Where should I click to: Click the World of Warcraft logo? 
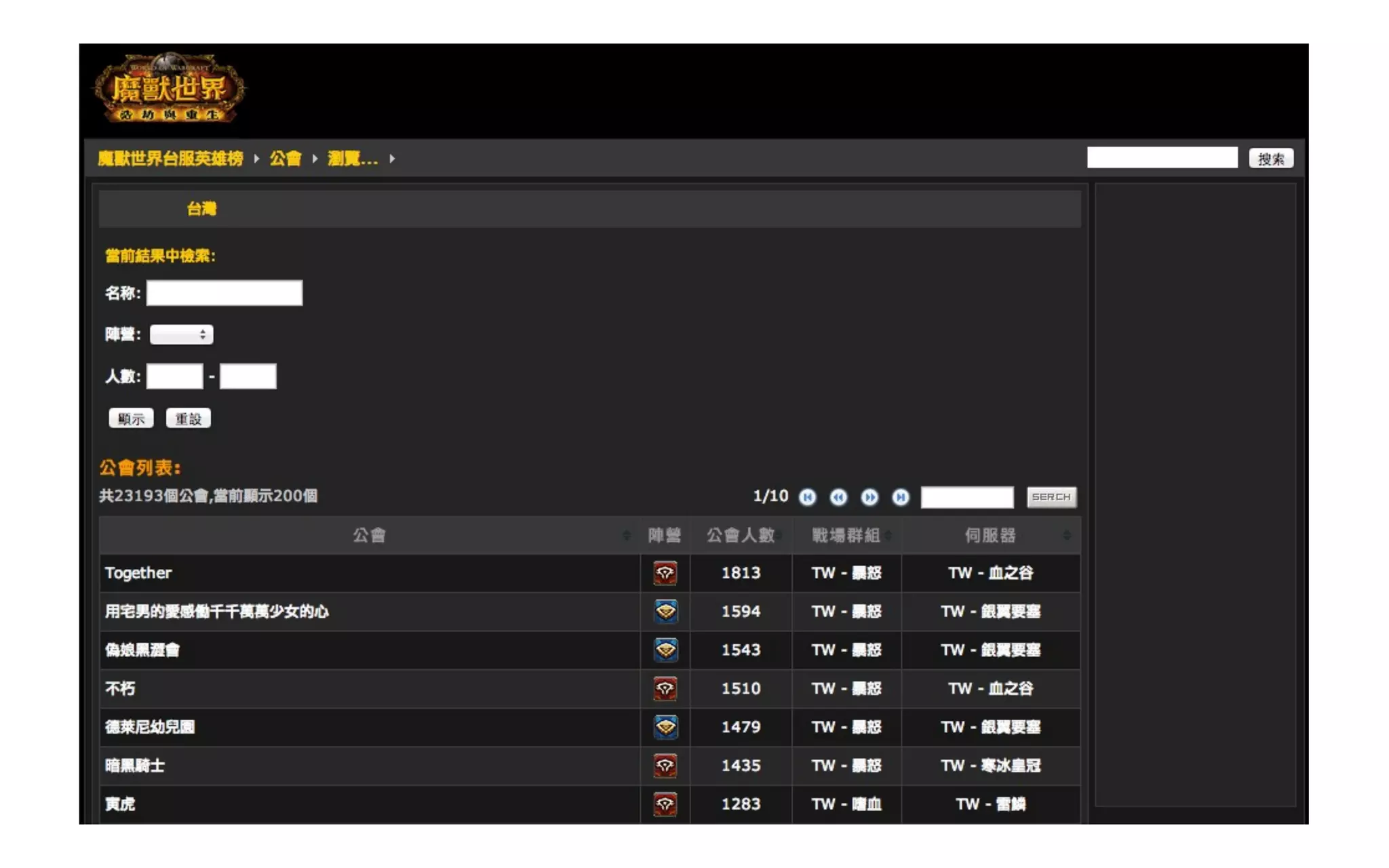click(169, 89)
